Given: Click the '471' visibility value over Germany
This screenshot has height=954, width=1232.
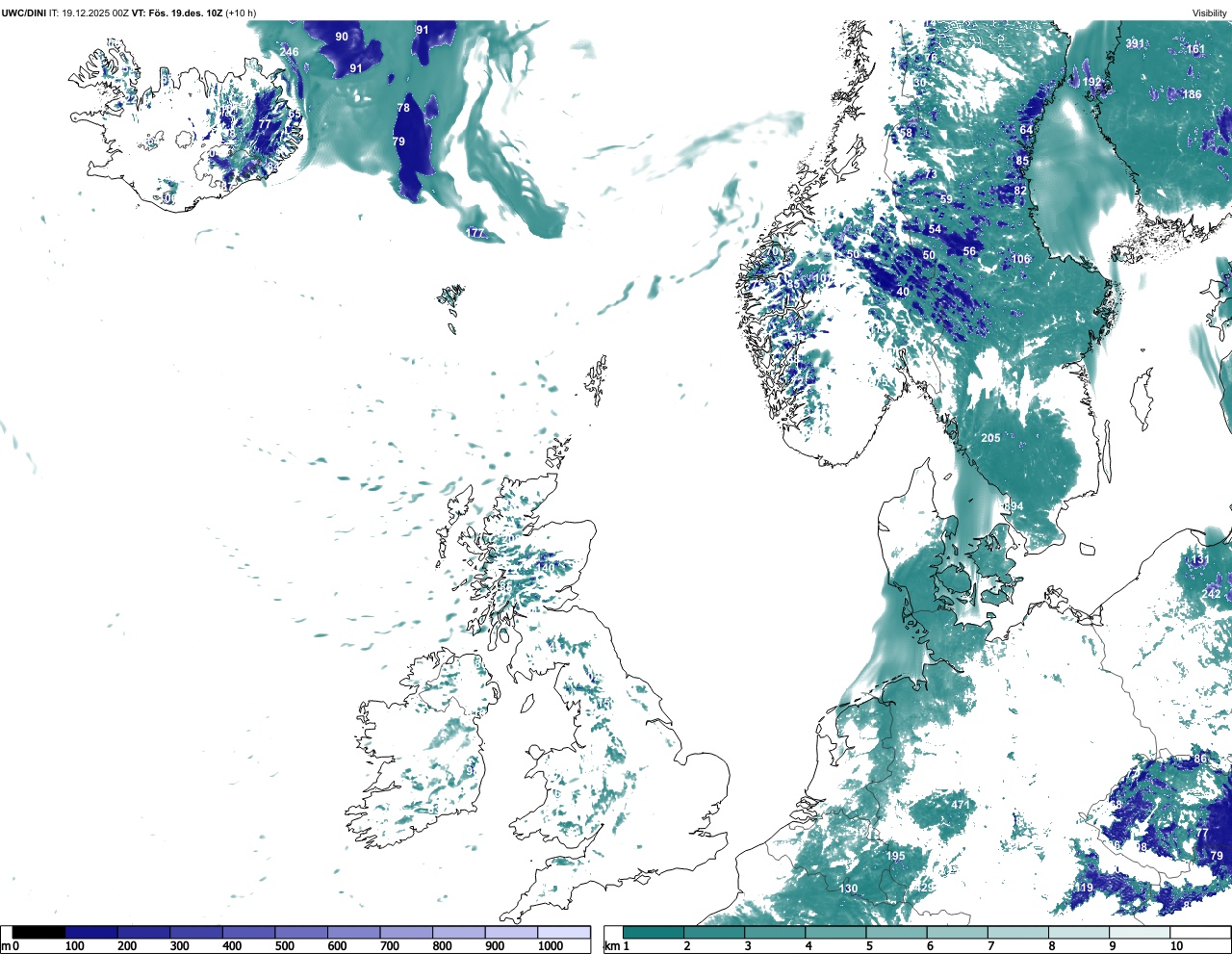Looking at the screenshot, I should (x=961, y=805).
